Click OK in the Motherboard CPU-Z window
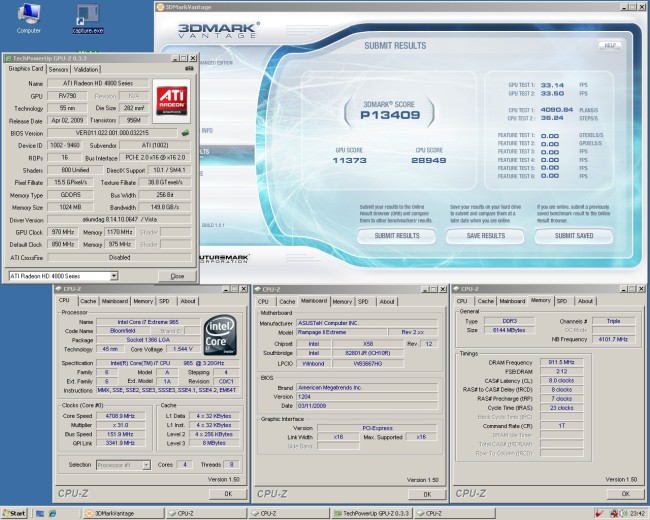Viewport: 650px width, 520px height. (x=427, y=494)
